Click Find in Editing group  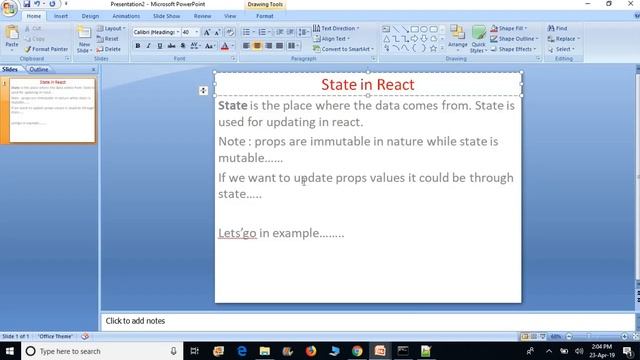558,28
